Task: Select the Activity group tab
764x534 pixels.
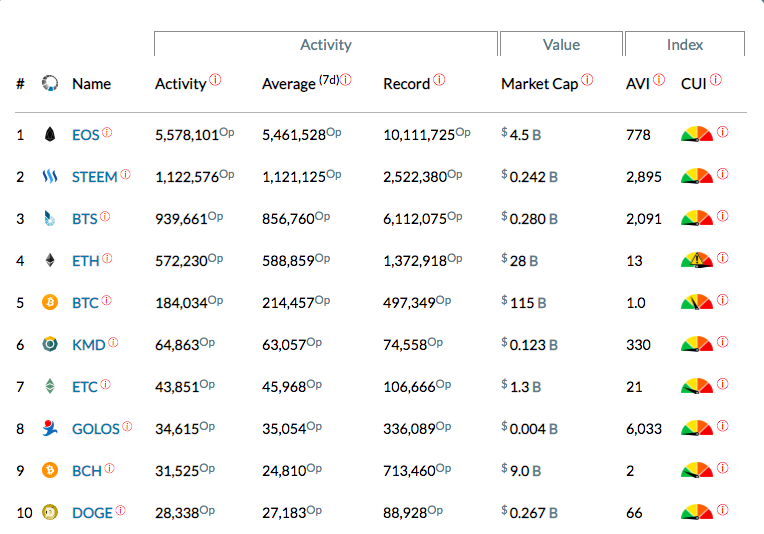Action: point(325,44)
